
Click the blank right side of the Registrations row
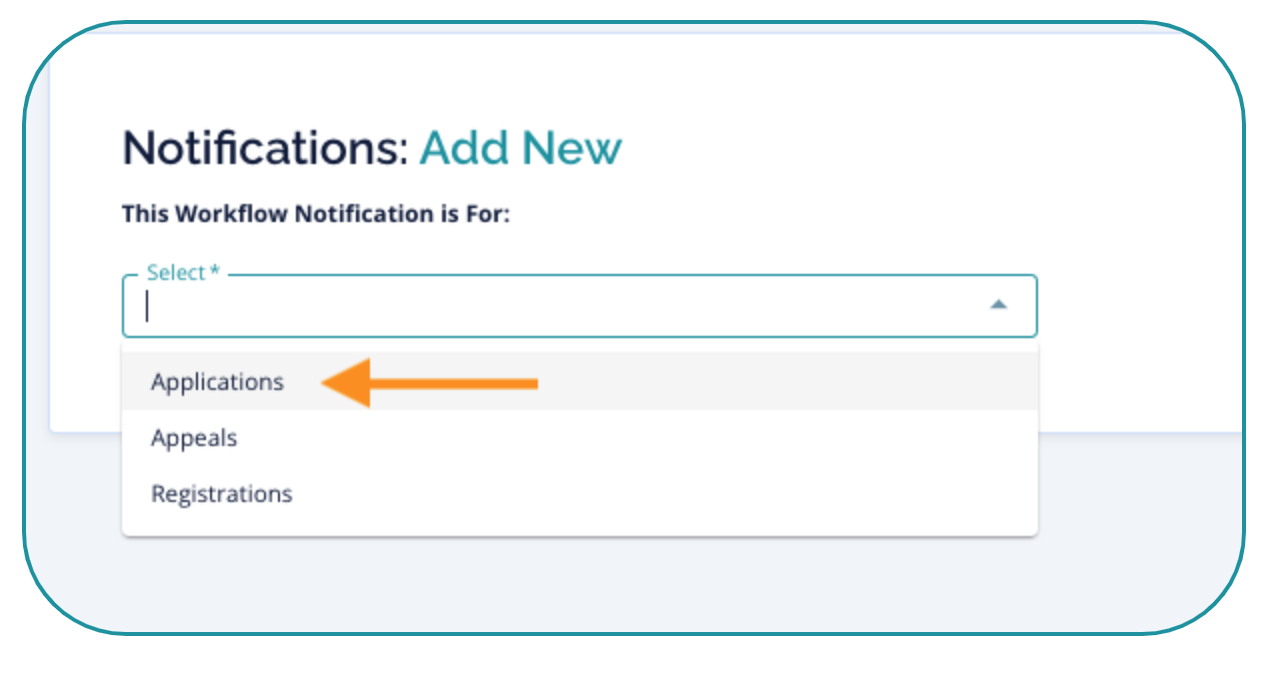click(x=800, y=494)
